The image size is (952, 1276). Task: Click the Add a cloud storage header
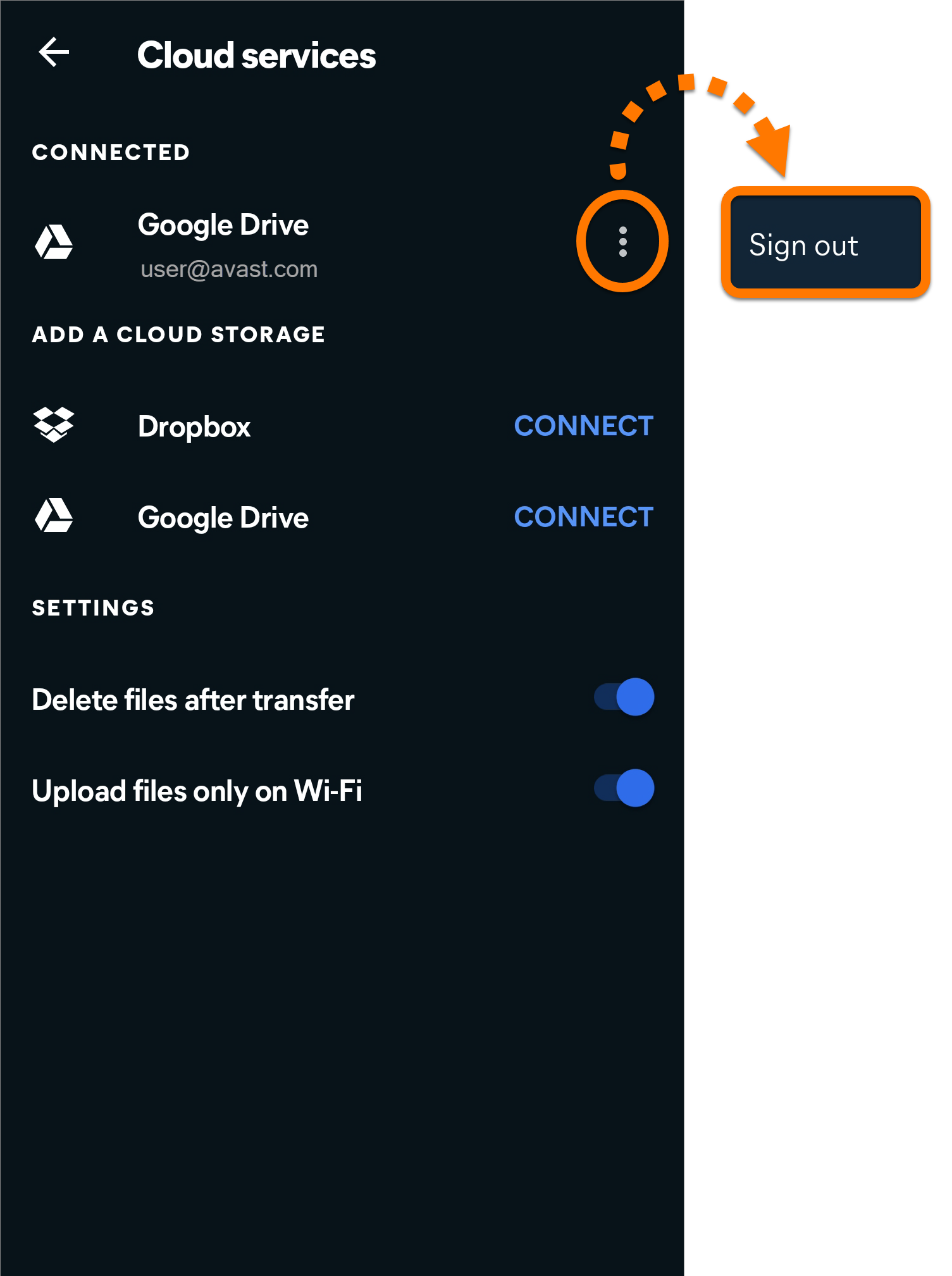tap(178, 335)
